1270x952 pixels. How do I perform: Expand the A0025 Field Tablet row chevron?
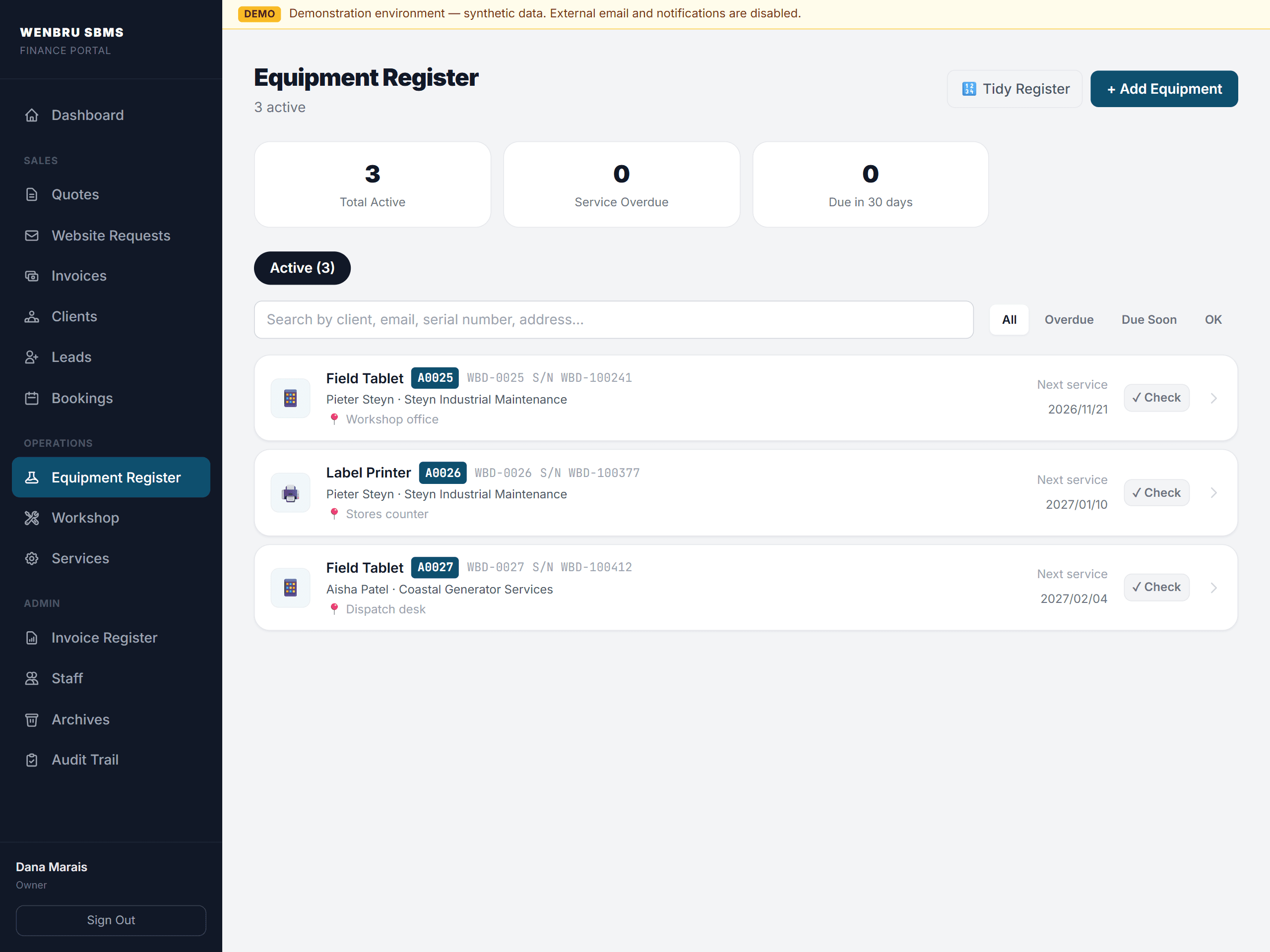pos(1213,398)
